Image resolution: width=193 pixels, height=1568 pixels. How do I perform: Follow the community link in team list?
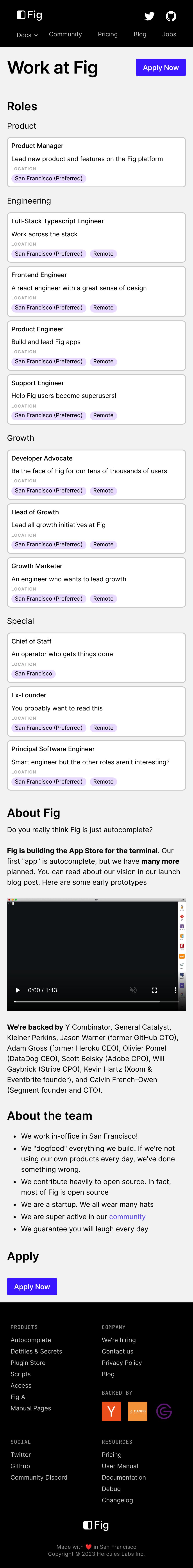(127, 1217)
